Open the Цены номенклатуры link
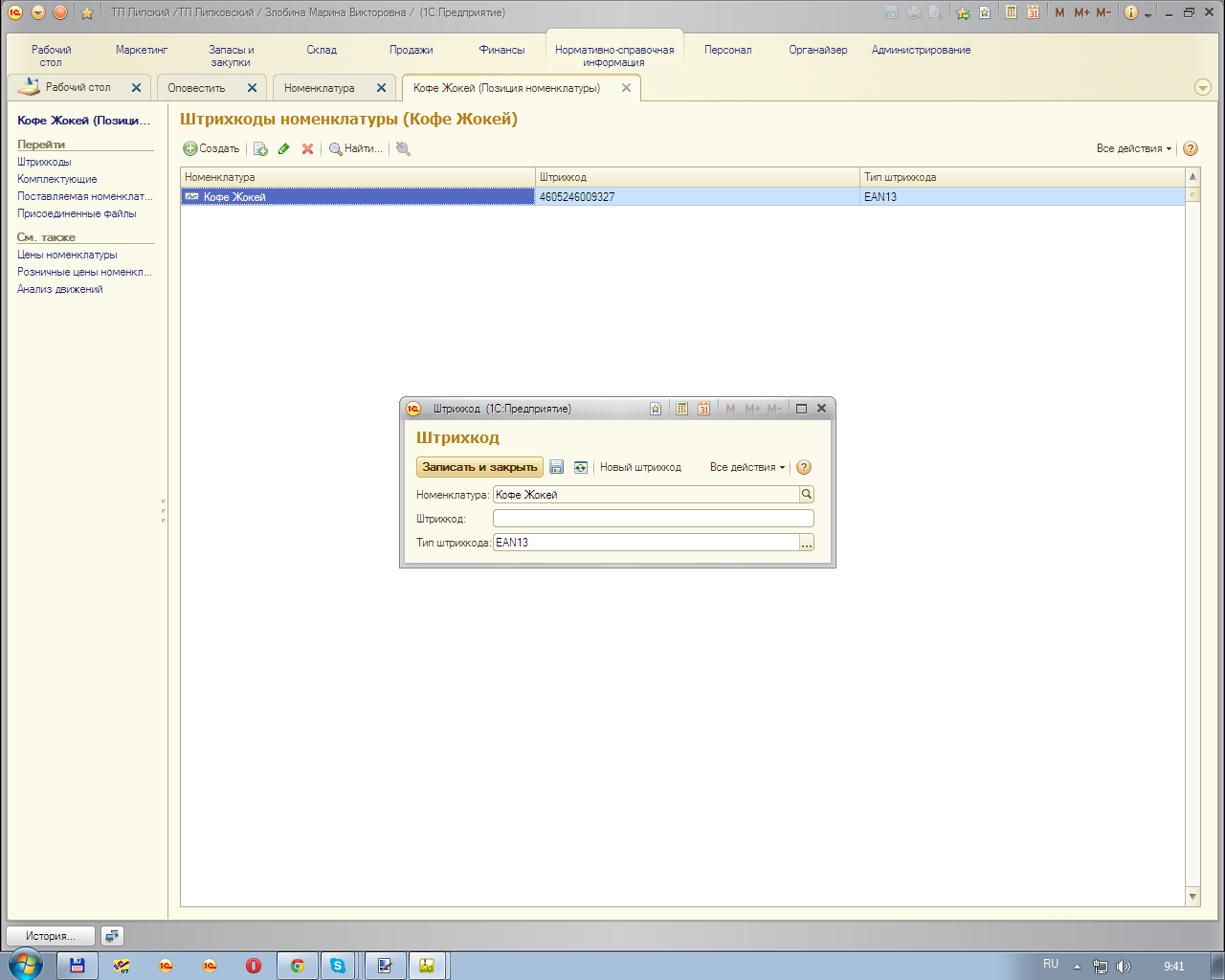Screen dimensions: 1225x980 [67, 255]
